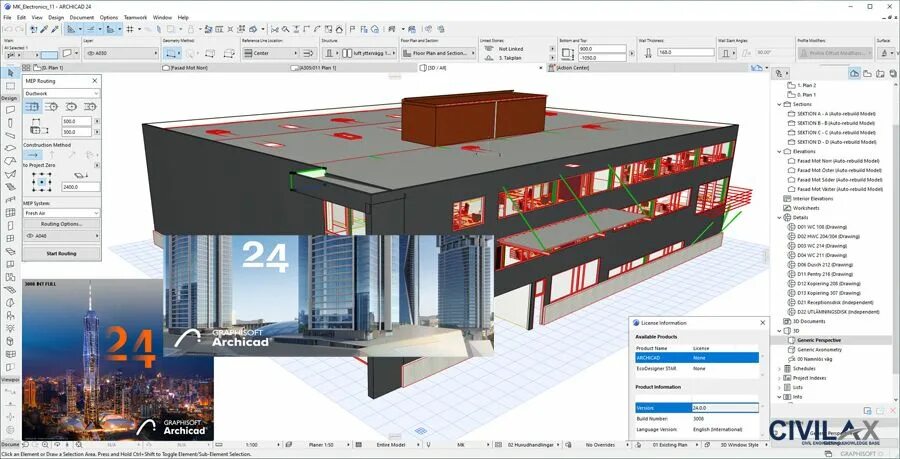Select the Stair tool in Design toolbox
The image size is (900, 459).
point(10,187)
